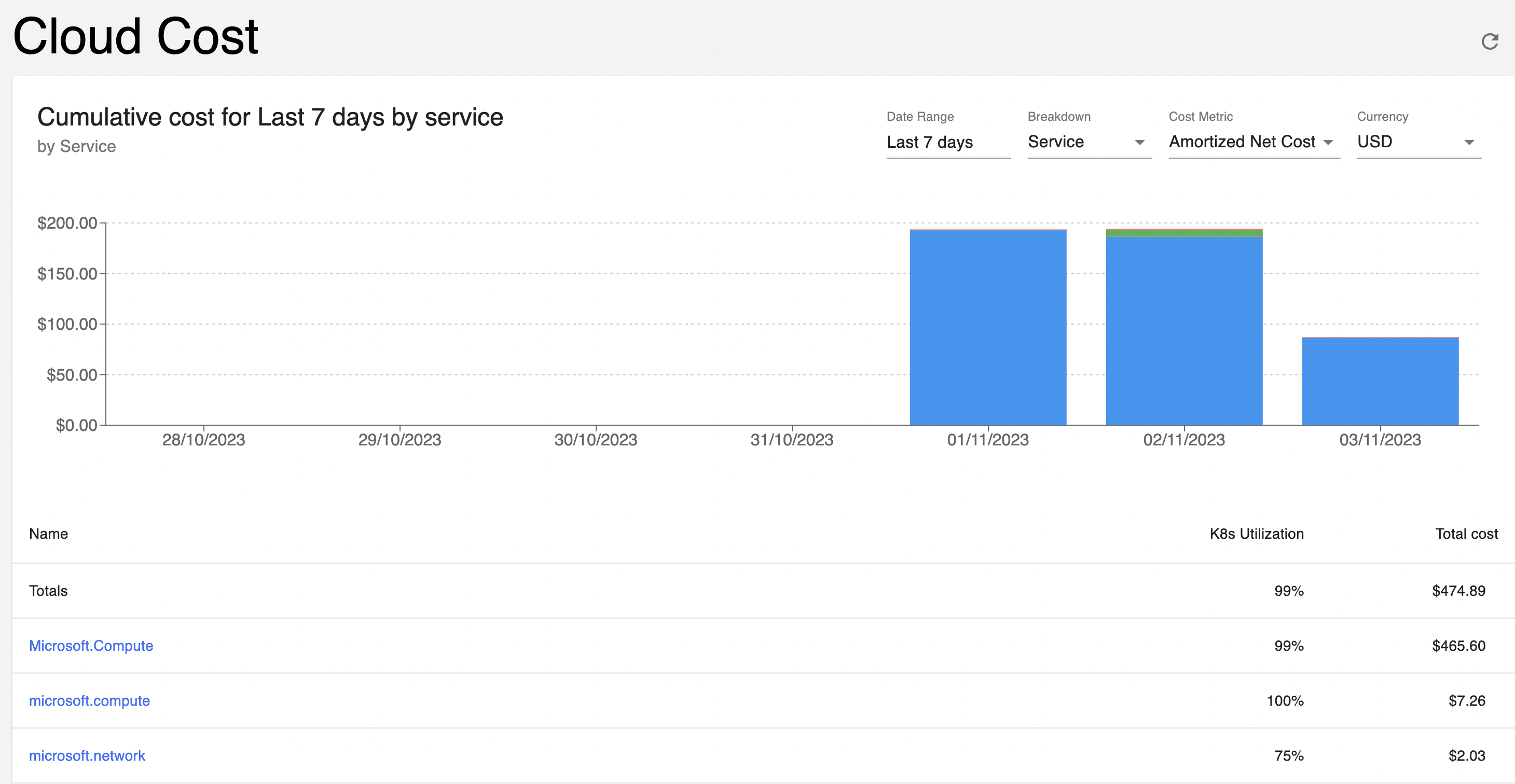Select the green cost segment on 02/11/2023 bar

1184,233
